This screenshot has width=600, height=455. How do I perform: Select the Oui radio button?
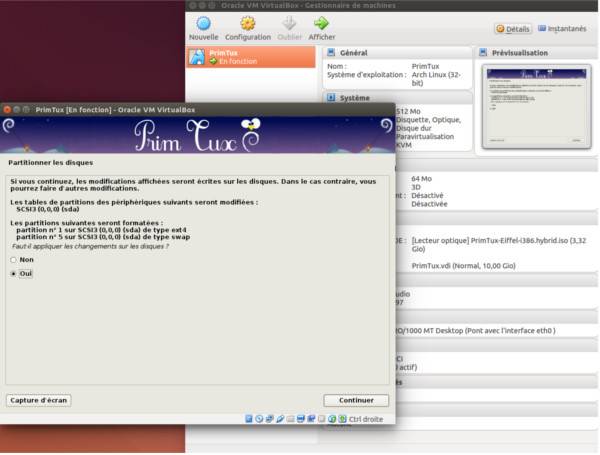pyautogui.click(x=14, y=274)
